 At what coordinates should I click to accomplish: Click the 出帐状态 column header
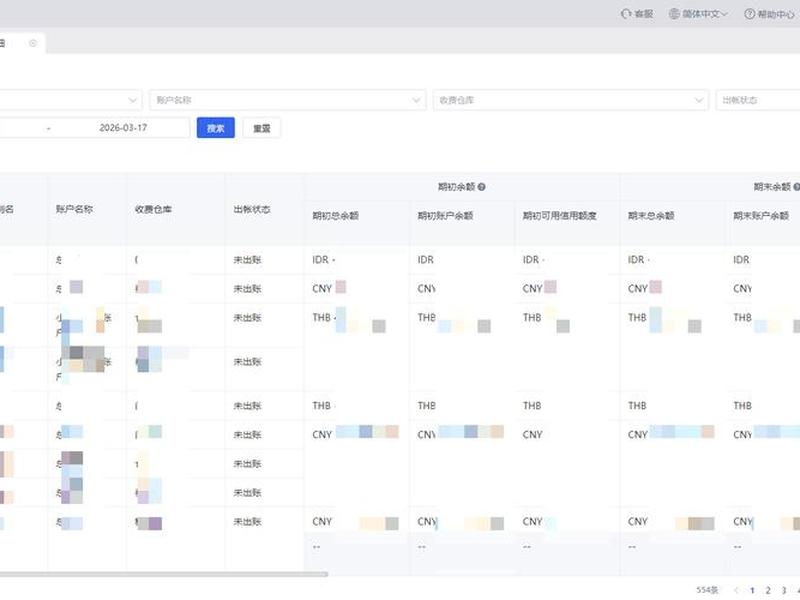(x=252, y=209)
